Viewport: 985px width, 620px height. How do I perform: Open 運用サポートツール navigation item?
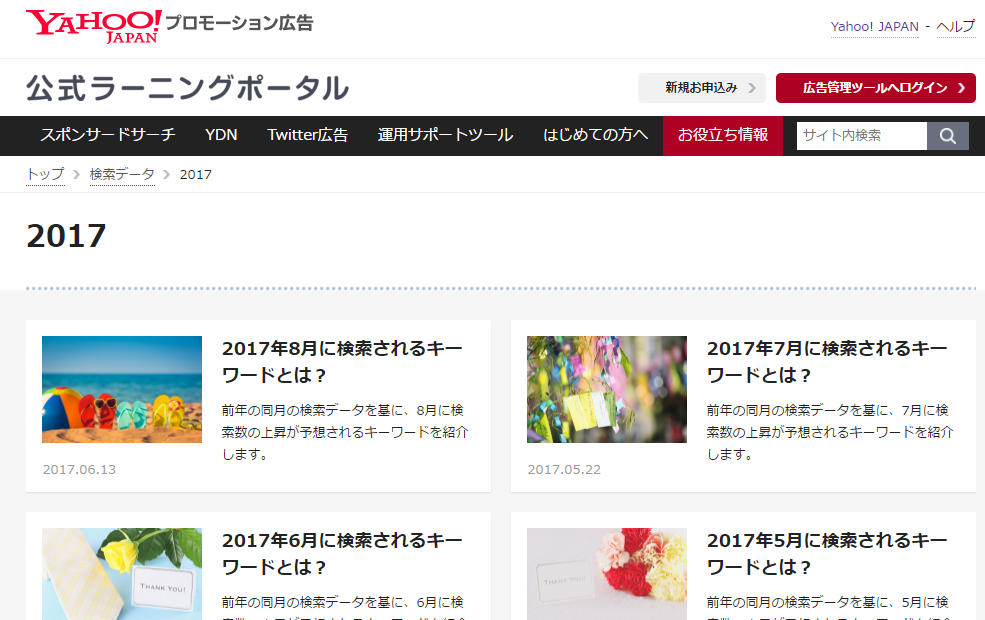click(445, 135)
